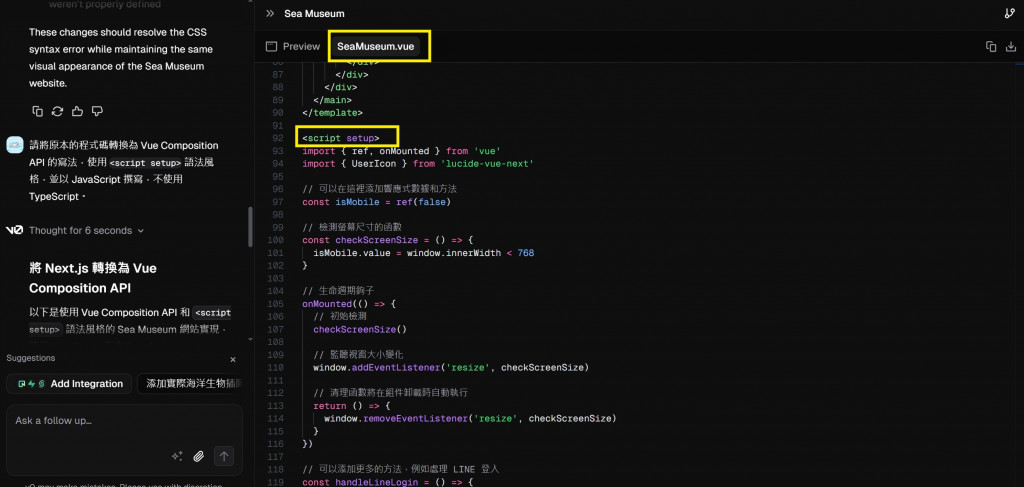Copy the assistant's message with the copy icon
The height and width of the screenshot is (487, 1024).
pyautogui.click(x=38, y=111)
